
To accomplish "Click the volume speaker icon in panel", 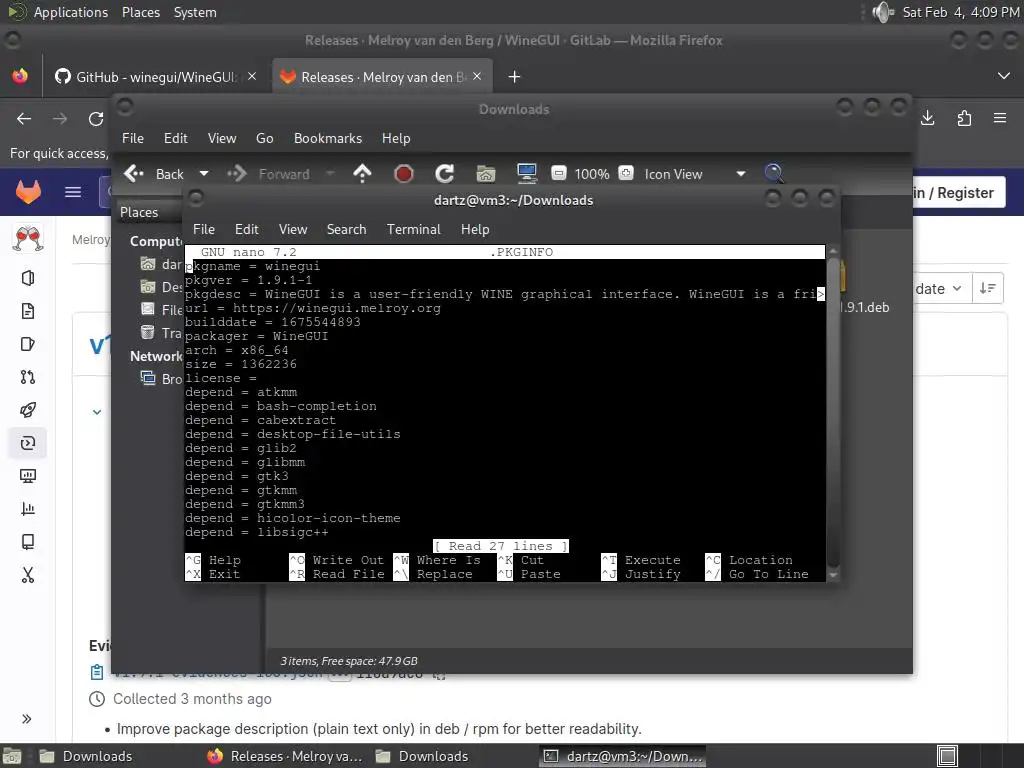I will point(882,12).
